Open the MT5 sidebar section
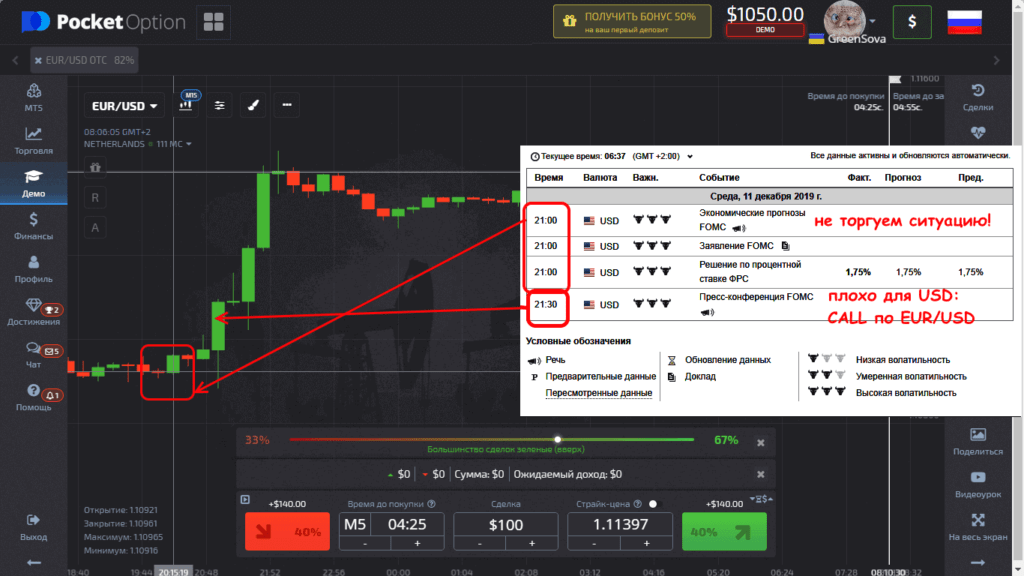The height and width of the screenshot is (576, 1024). [33, 97]
